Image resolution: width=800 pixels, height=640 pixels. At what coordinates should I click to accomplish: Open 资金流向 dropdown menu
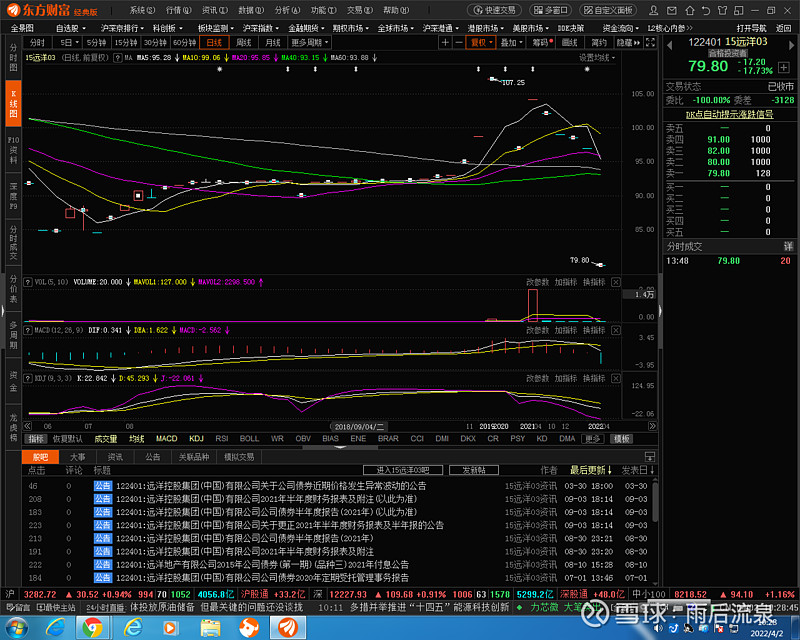click(620, 28)
